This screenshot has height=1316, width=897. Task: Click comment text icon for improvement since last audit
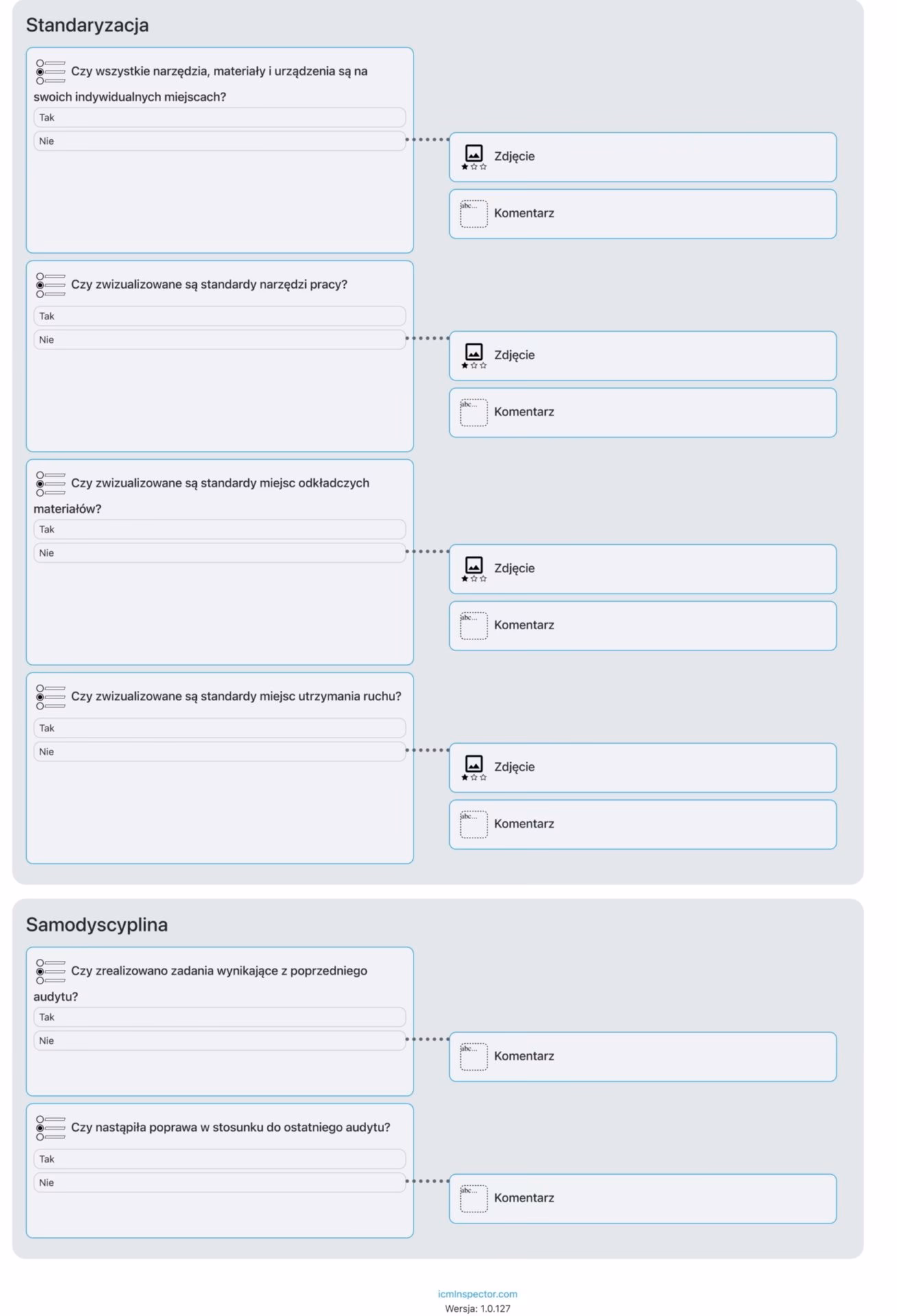click(473, 1198)
